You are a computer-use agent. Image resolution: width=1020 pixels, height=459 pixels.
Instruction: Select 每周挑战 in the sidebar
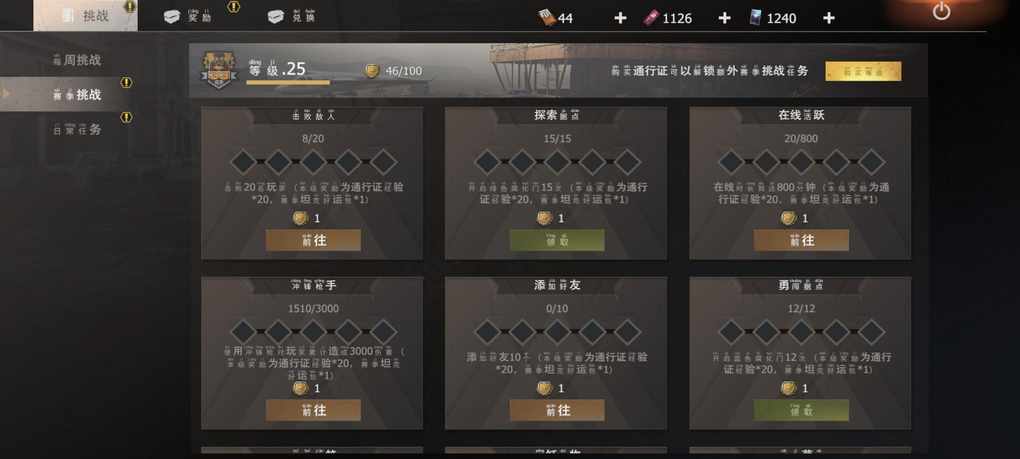tap(77, 60)
